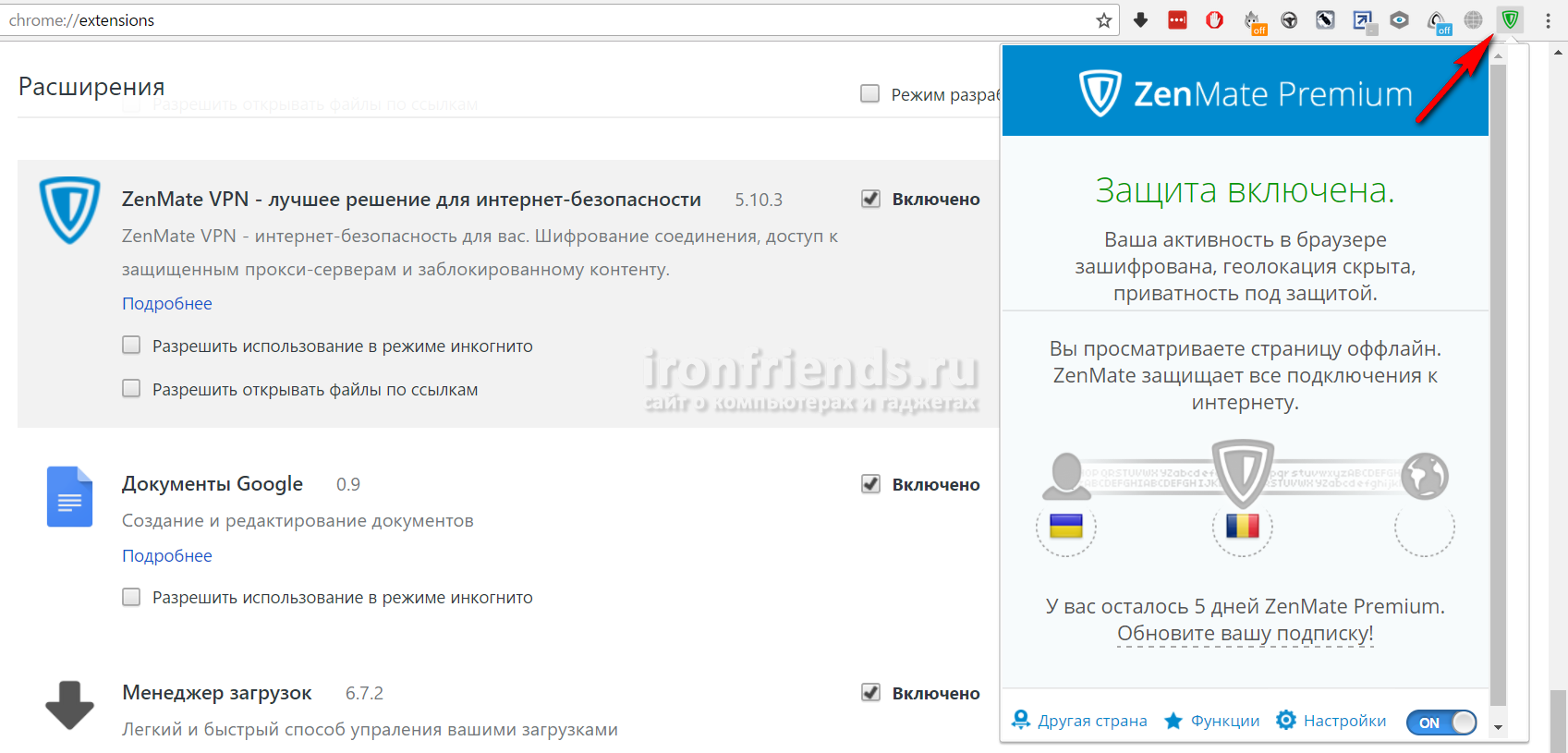Click the ZenMate VPN extension title

click(x=411, y=200)
